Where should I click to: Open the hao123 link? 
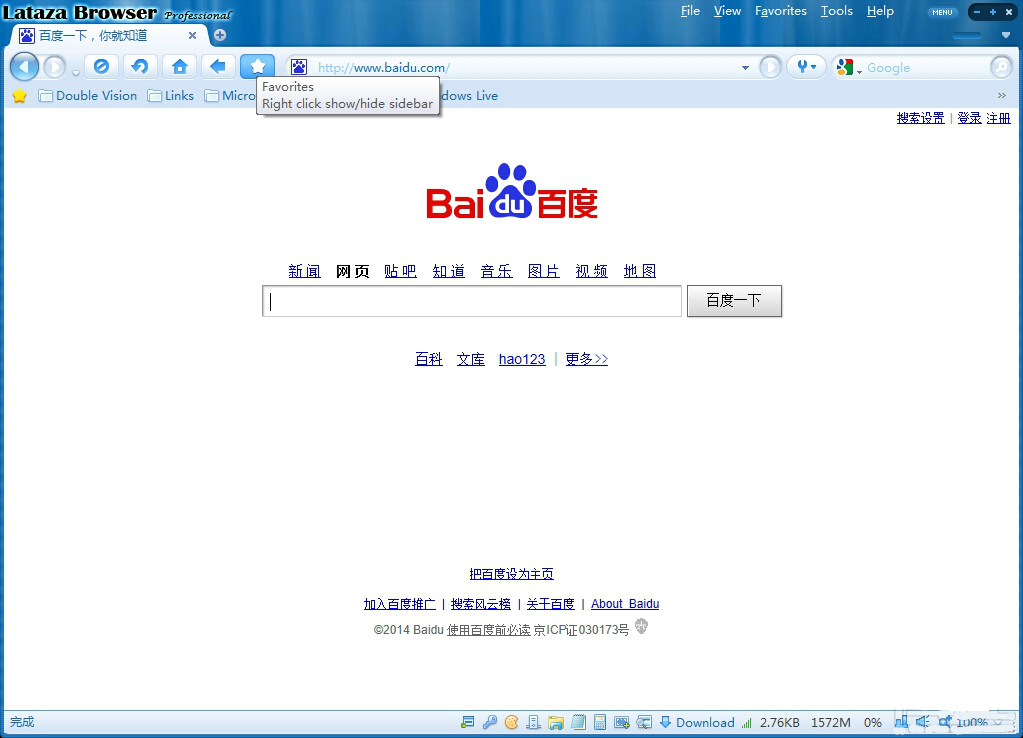(522, 359)
